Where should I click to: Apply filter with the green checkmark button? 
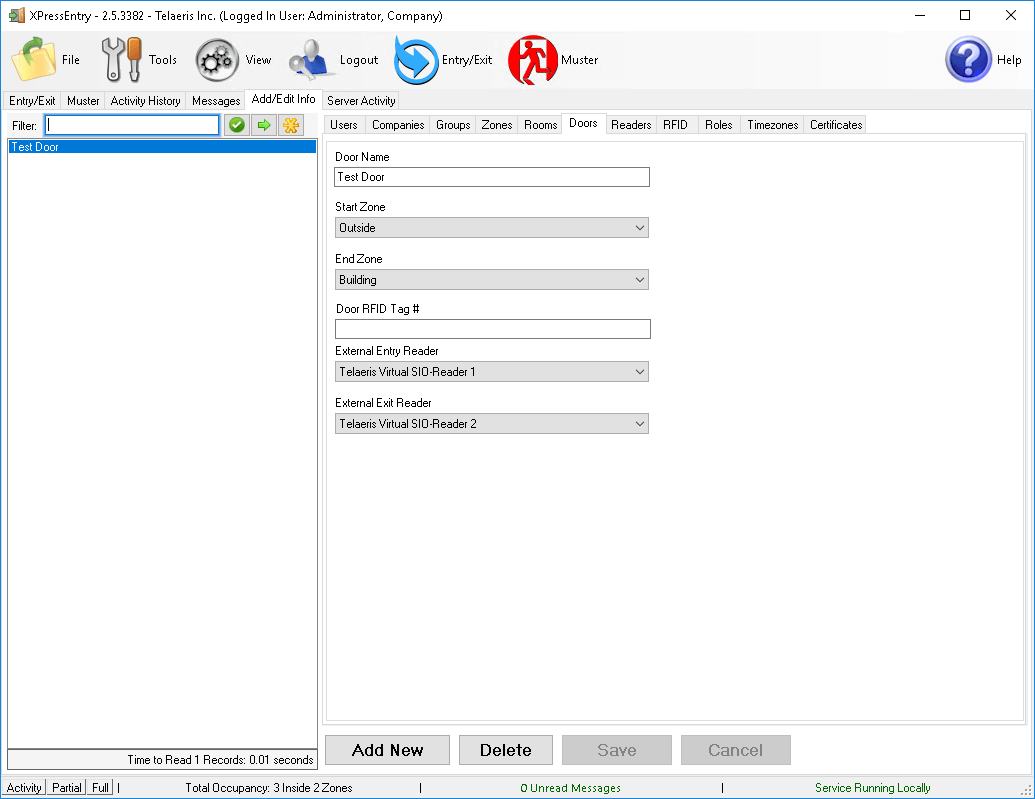pos(236,125)
